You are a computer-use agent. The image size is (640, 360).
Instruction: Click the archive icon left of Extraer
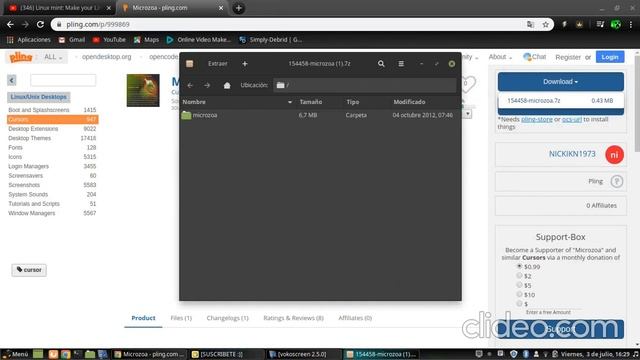pyautogui.click(x=189, y=64)
